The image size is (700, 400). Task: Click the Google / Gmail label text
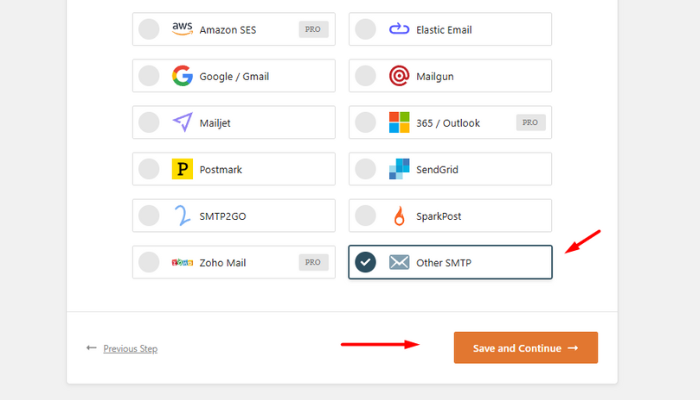(234, 76)
